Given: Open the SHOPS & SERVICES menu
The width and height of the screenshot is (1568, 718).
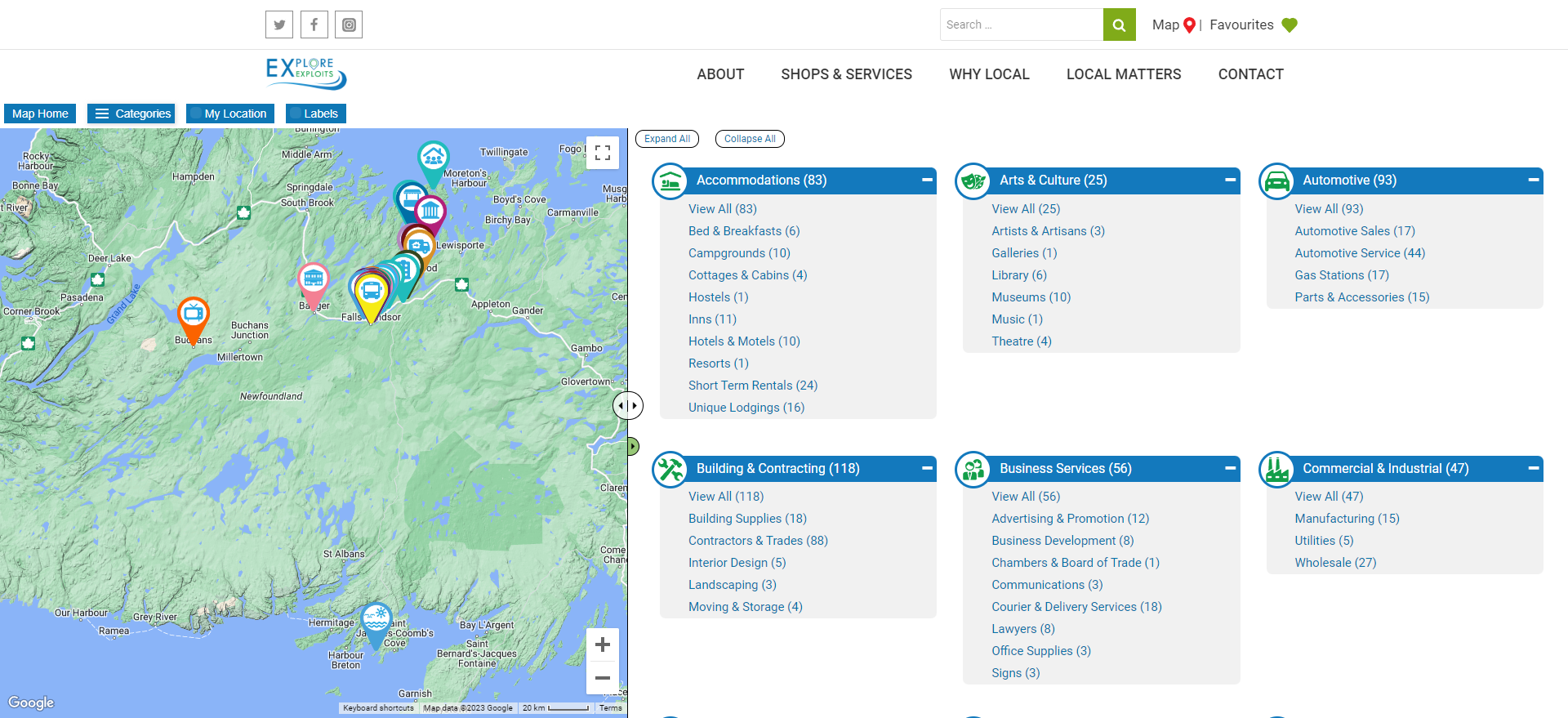Looking at the screenshot, I should [846, 74].
